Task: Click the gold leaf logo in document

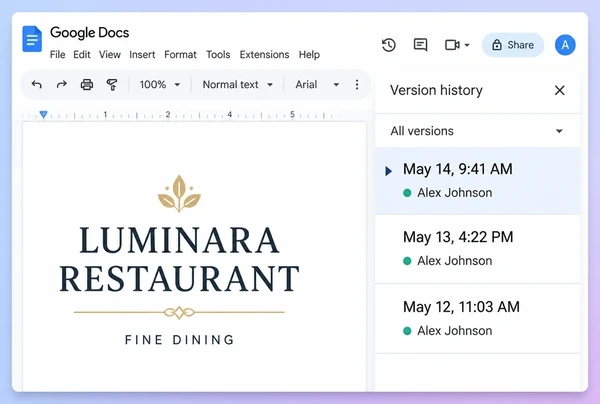Action: [x=179, y=194]
